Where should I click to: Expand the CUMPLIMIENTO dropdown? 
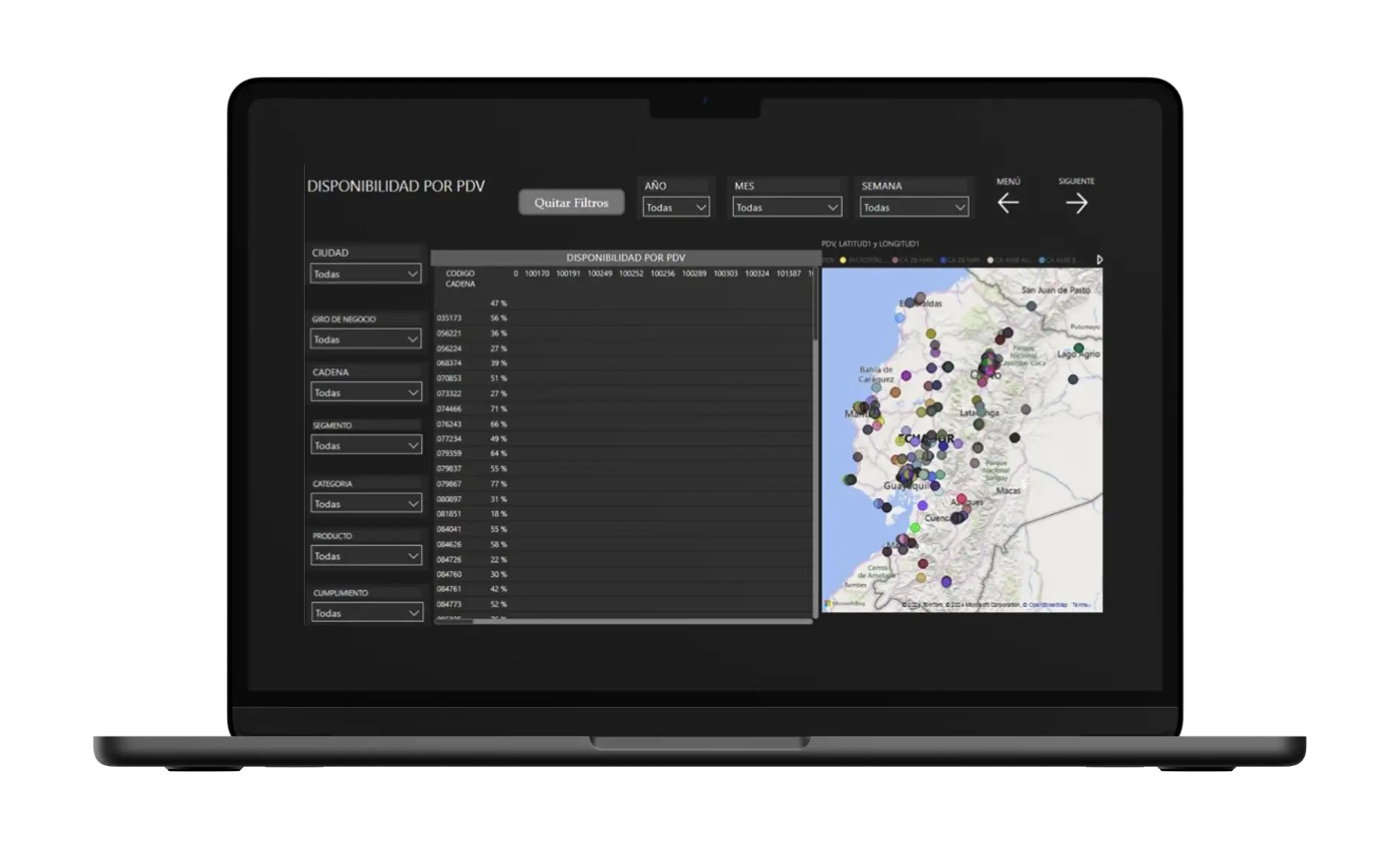[366, 613]
